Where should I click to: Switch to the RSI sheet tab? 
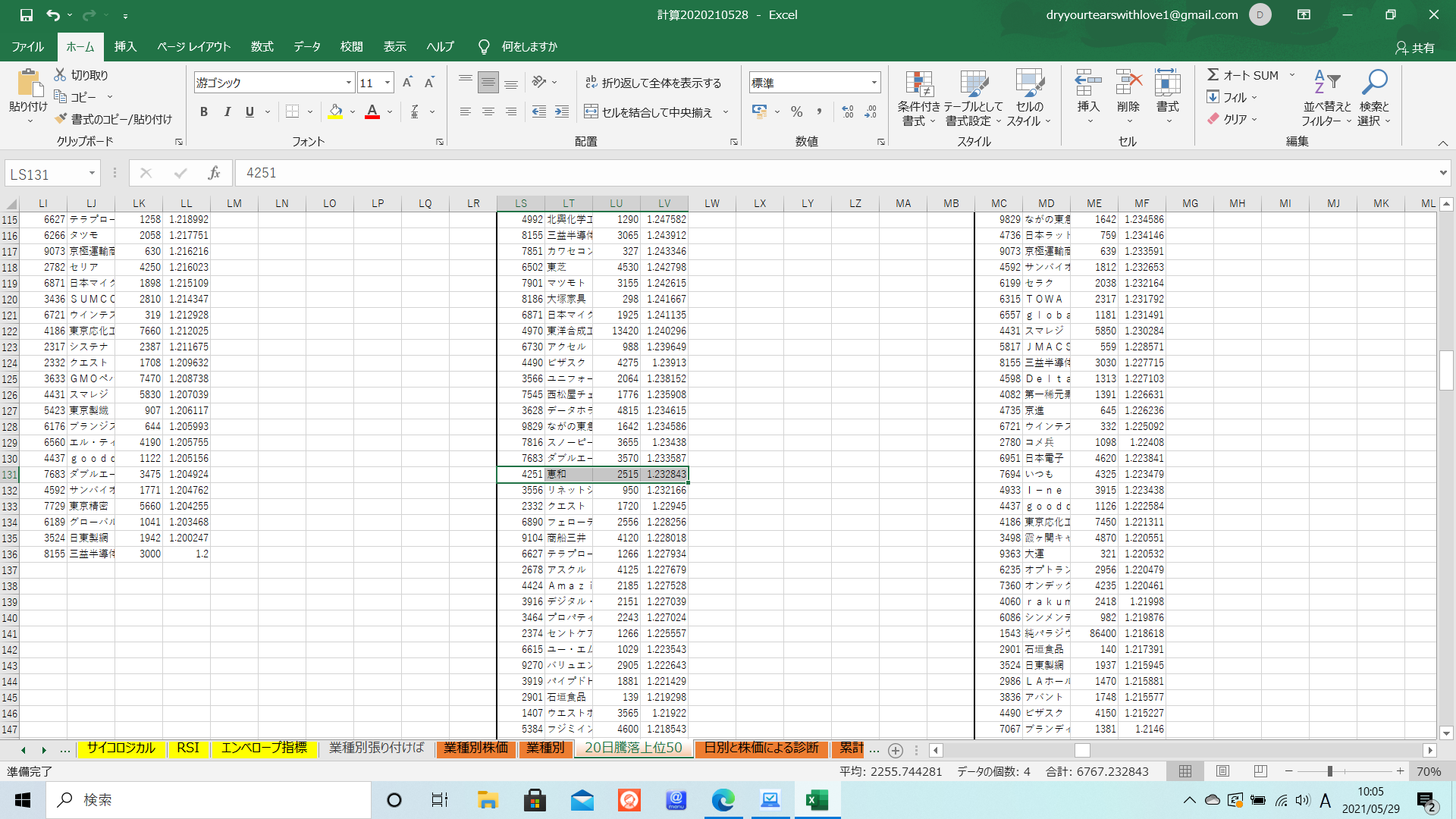(188, 748)
